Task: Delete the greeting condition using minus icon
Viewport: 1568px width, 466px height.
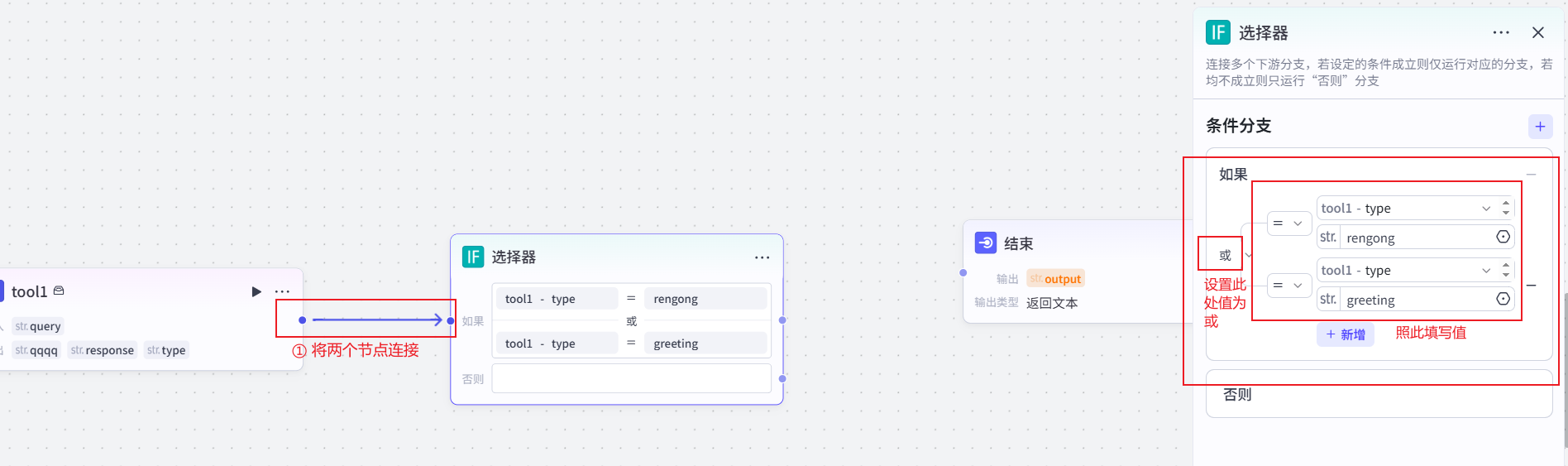Action: point(1532,286)
